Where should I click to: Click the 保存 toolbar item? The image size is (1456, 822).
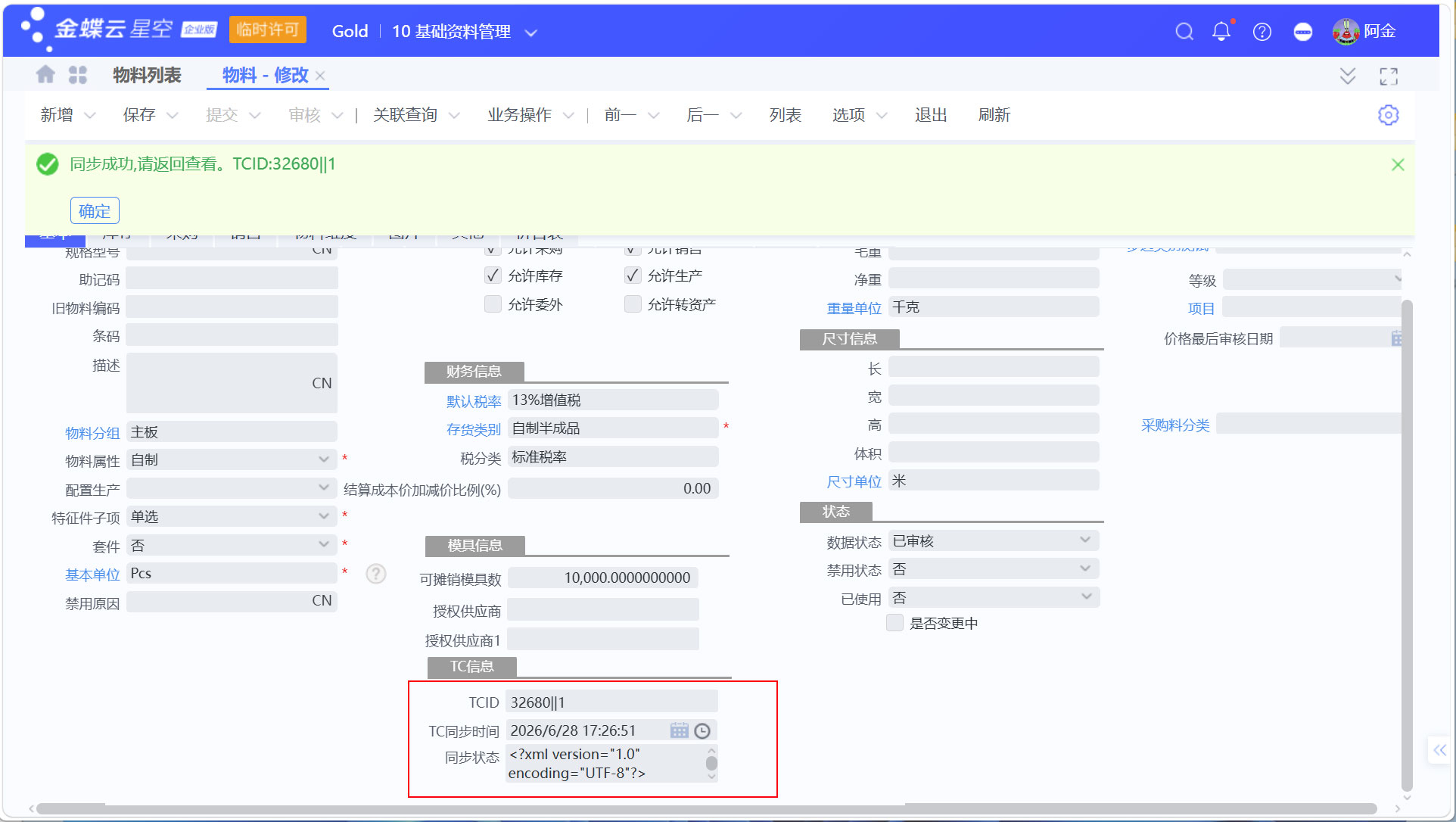coord(139,115)
